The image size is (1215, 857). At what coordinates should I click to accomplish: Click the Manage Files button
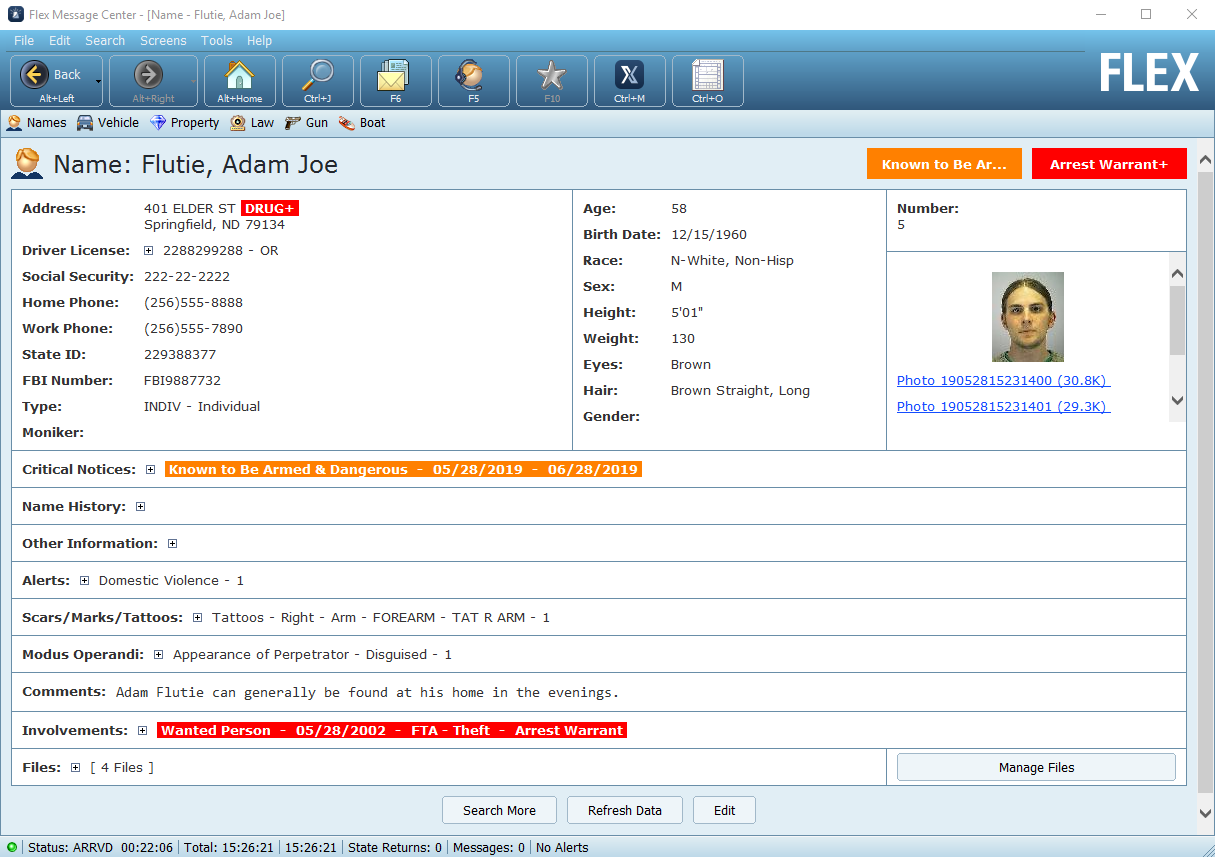[1036, 768]
